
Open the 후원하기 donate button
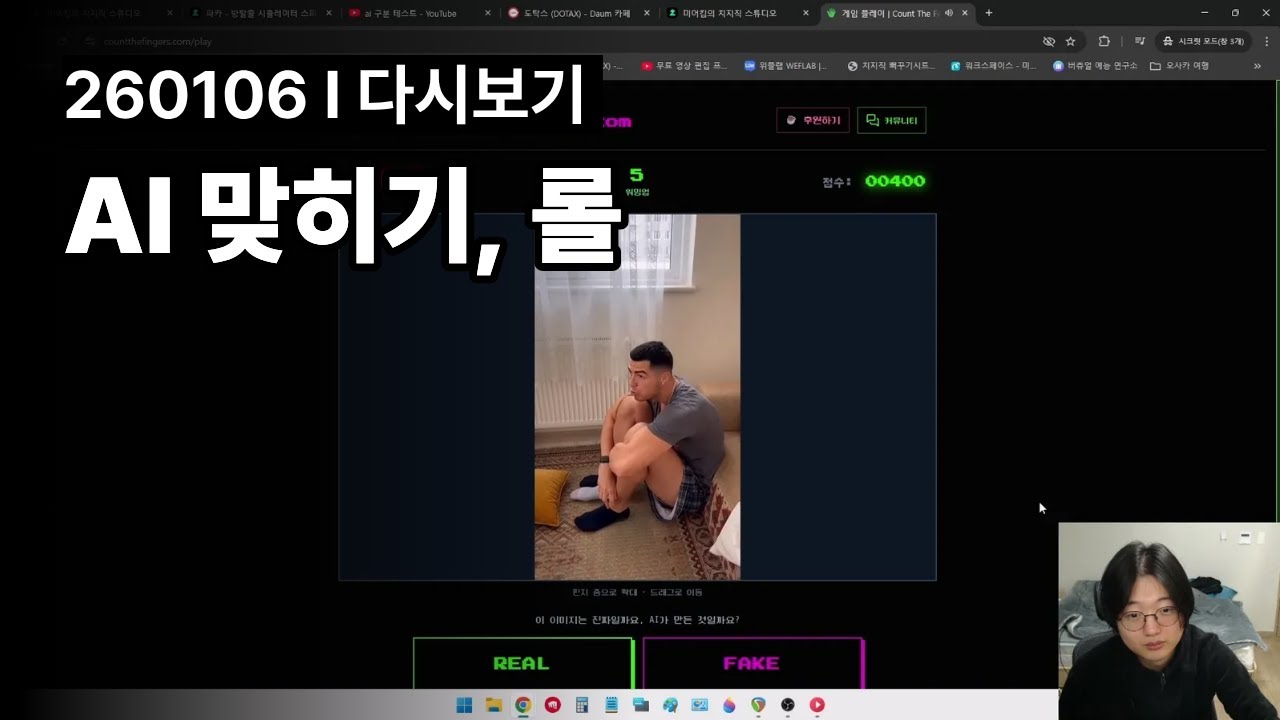(813, 120)
